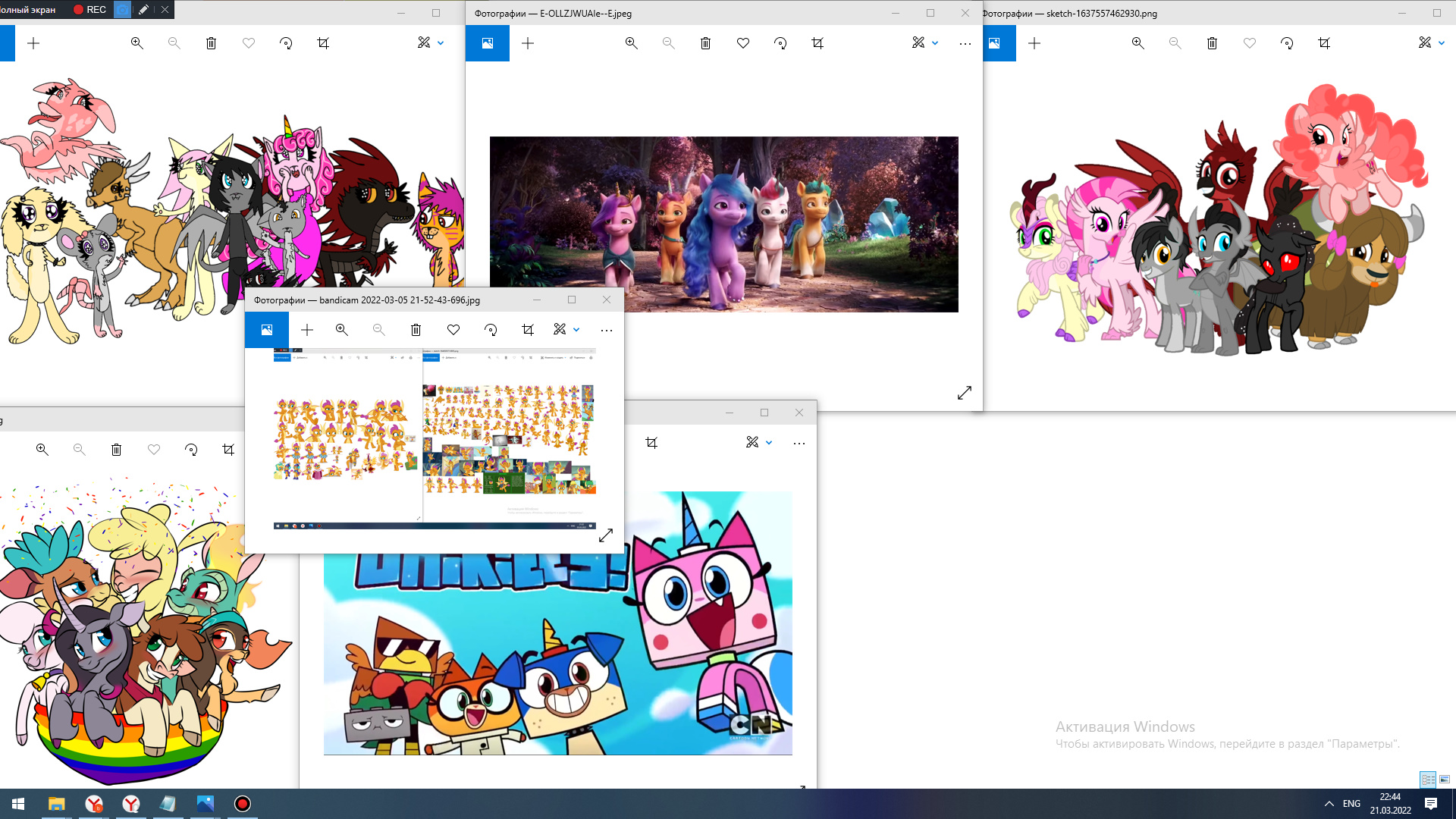Open Edit & Create in bandicam 2022-03-05 window
1456x819 pixels.
click(x=560, y=329)
